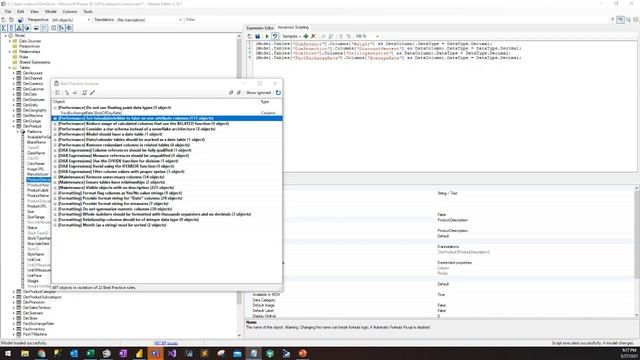This screenshot has width=640, height=360.
Task: Open the Model menu
Action: [51, 11]
